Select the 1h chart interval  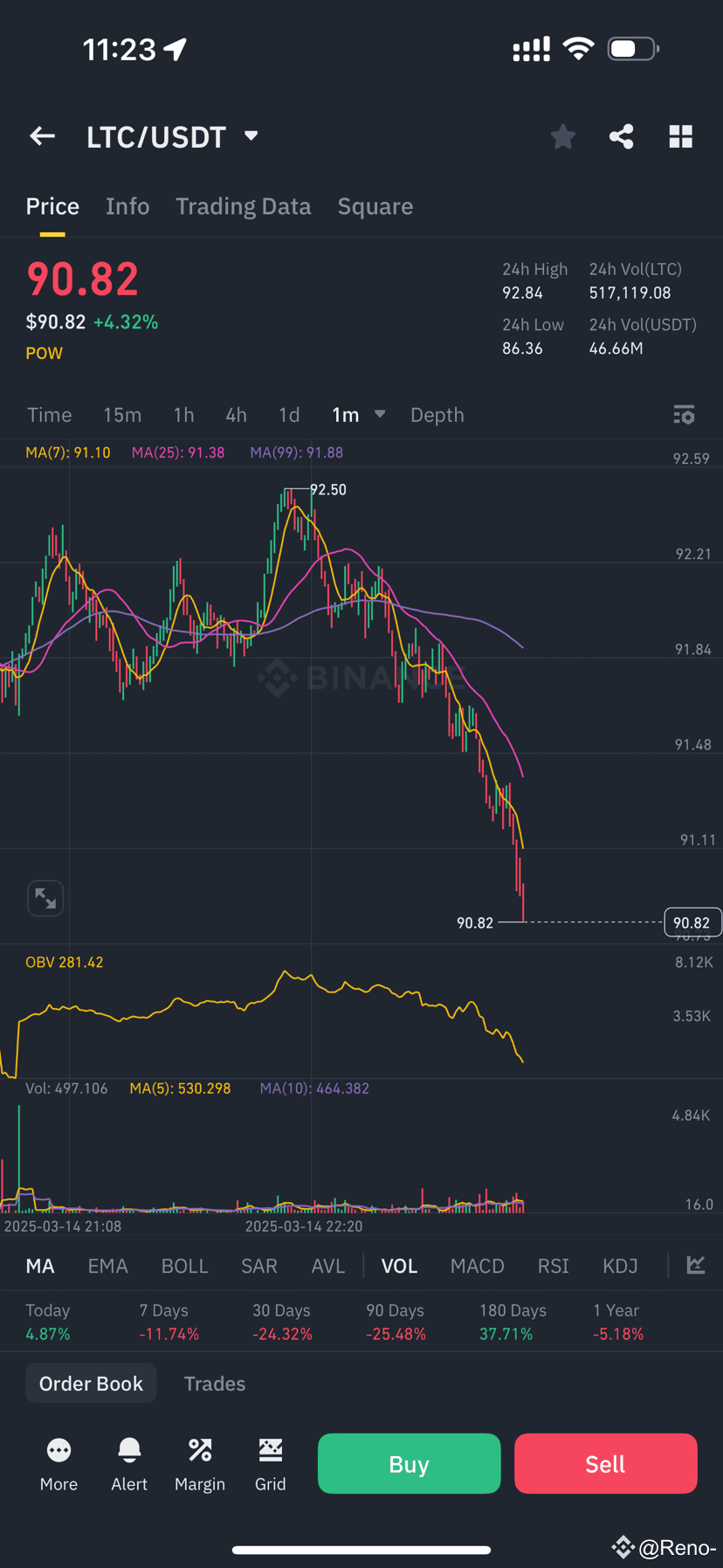click(x=183, y=415)
